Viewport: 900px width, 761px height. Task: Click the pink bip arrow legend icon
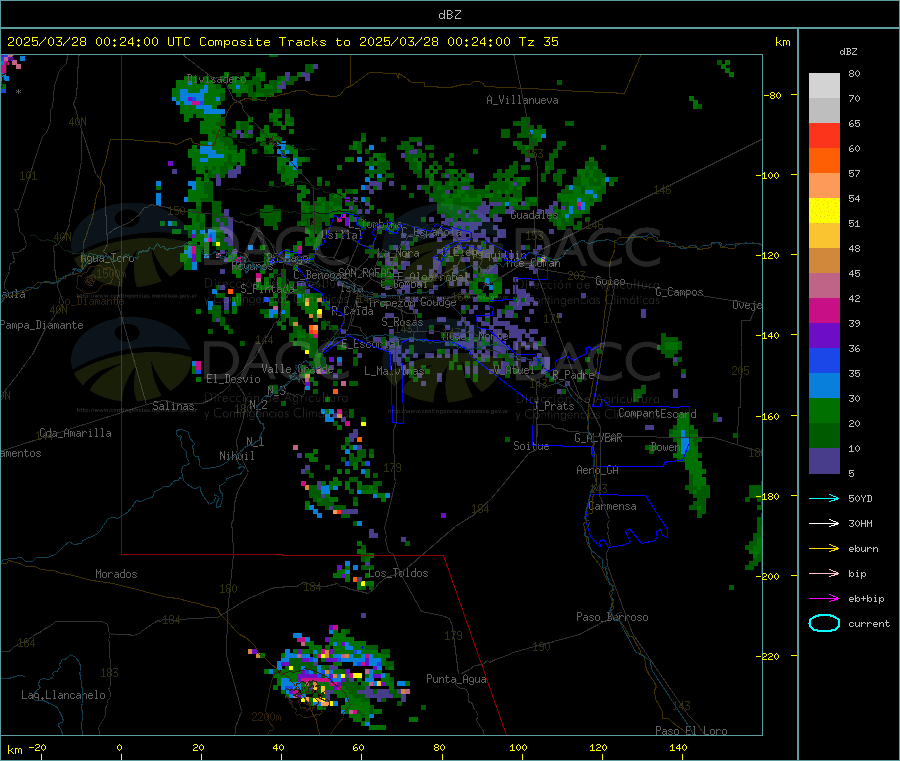coord(824,573)
